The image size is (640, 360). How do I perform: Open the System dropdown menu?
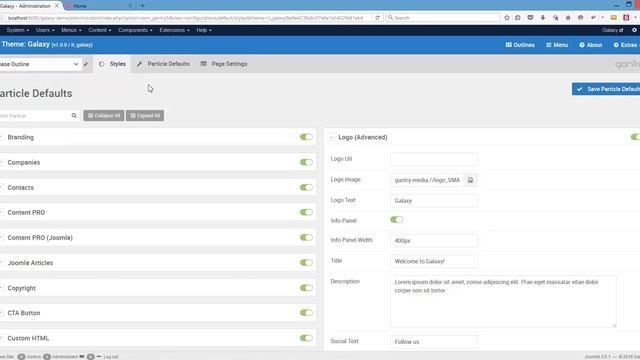click(18, 30)
